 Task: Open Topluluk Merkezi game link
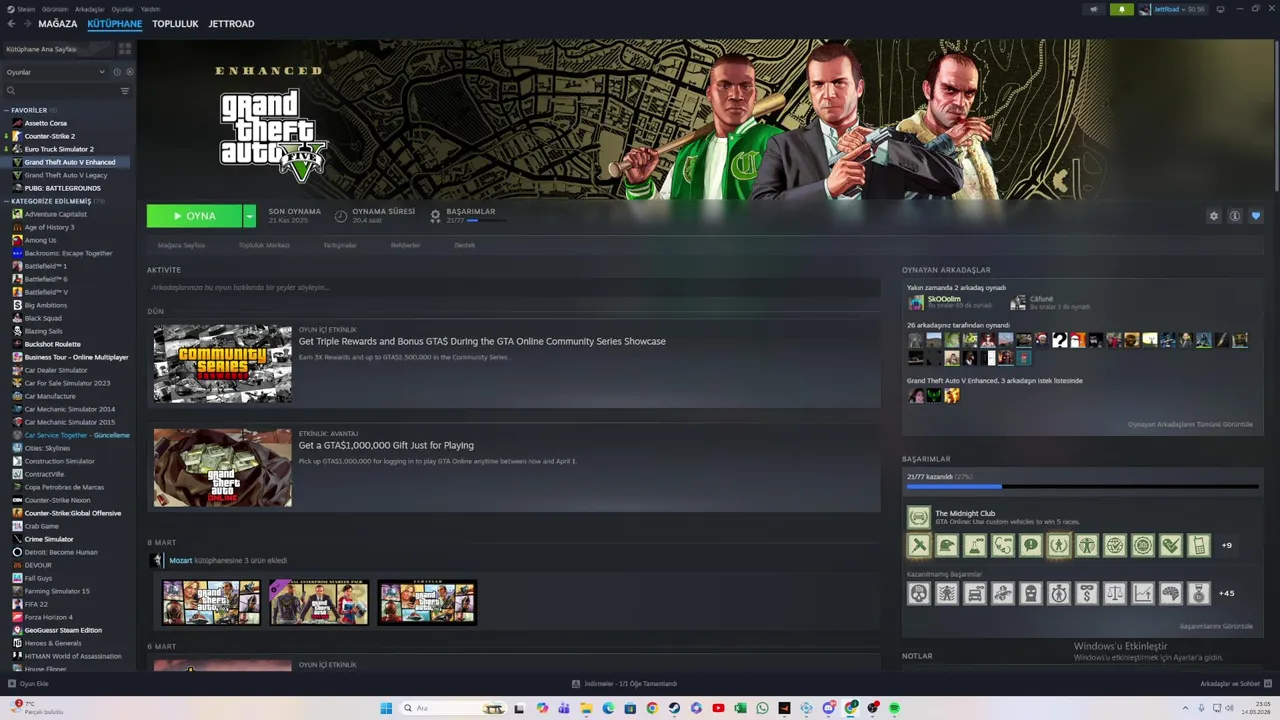(x=264, y=245)
